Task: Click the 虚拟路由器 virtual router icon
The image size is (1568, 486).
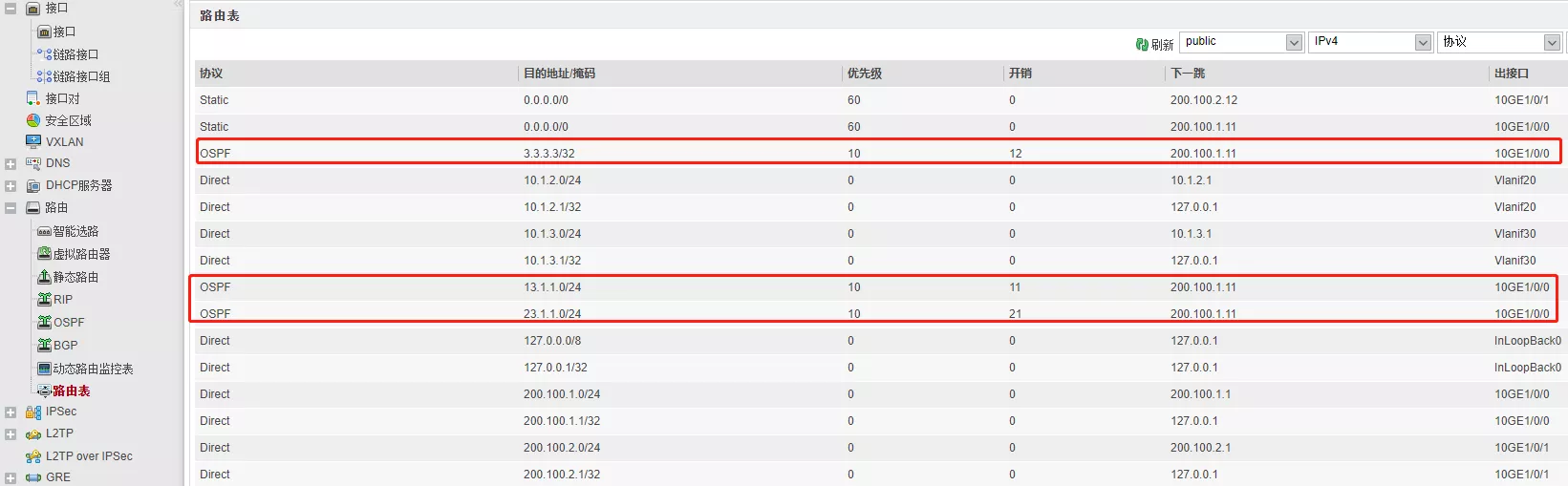Action: point(44,254)
